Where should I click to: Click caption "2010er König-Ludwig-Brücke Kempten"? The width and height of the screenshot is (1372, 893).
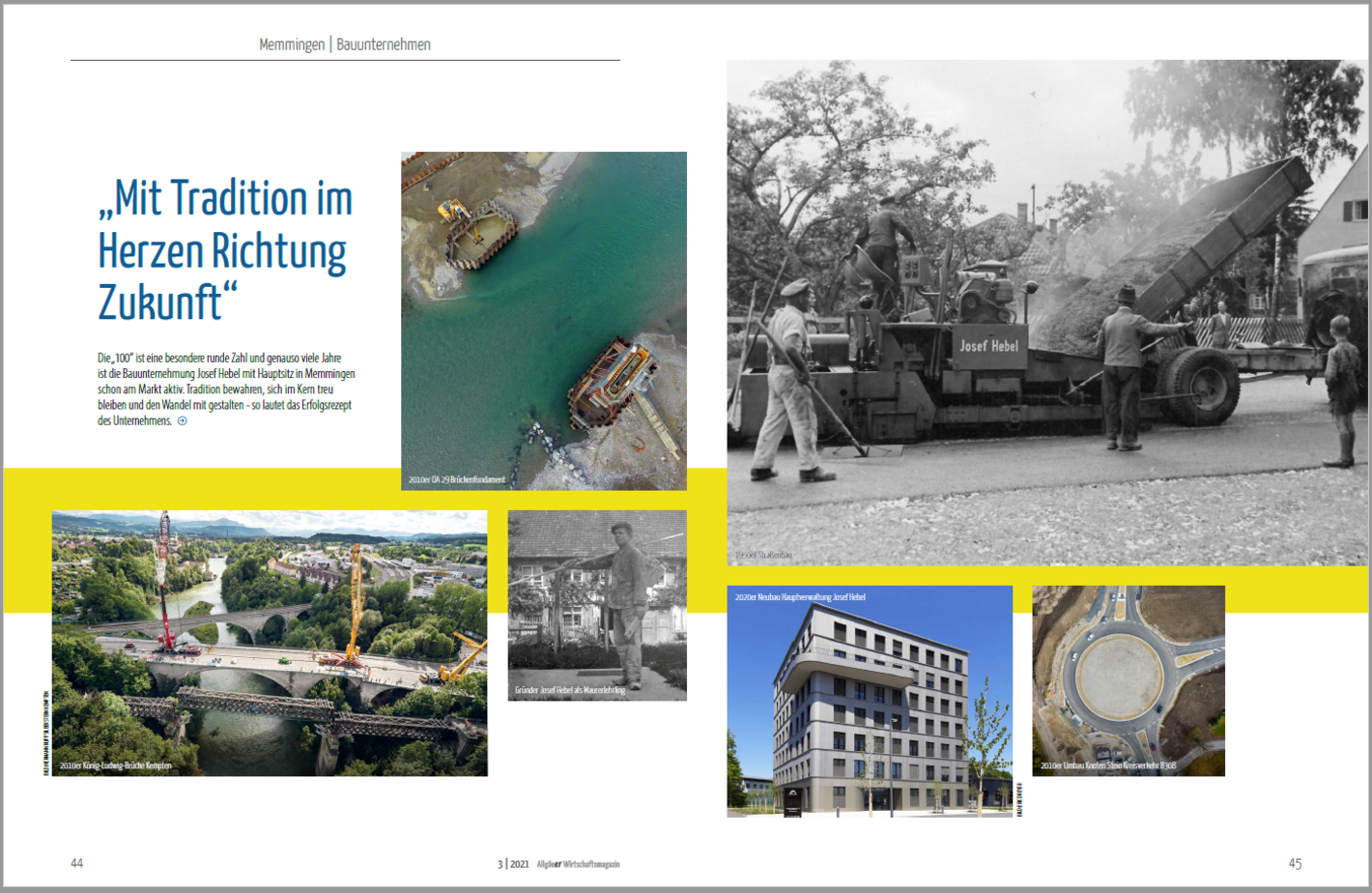tap(116, 765)
